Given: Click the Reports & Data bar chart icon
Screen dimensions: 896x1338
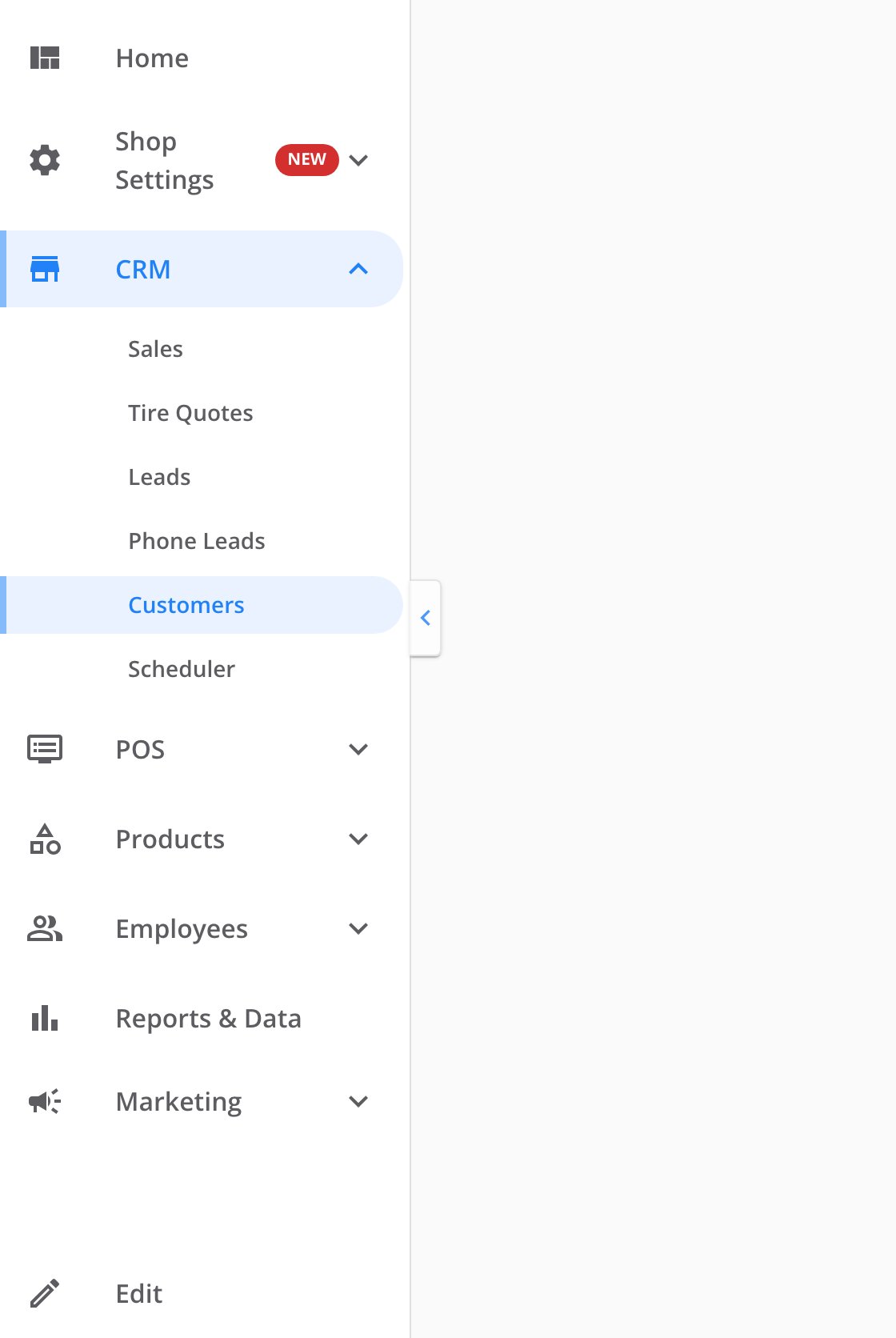Looking at the screenshot, I should (x=45, y=1018).
